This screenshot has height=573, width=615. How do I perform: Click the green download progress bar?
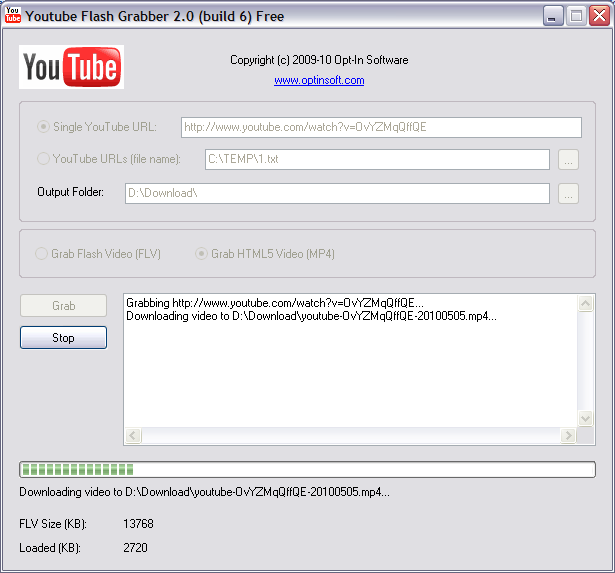[x=308, y=469]
